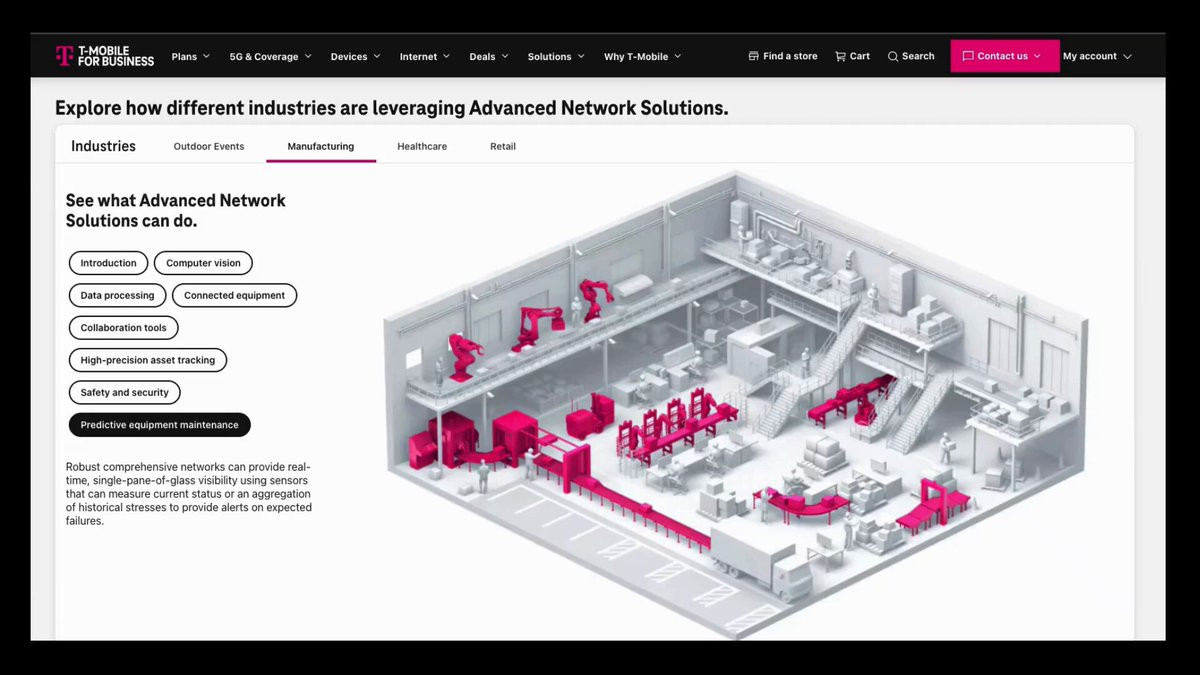Open the Solutions dropdown

[556, 57]
